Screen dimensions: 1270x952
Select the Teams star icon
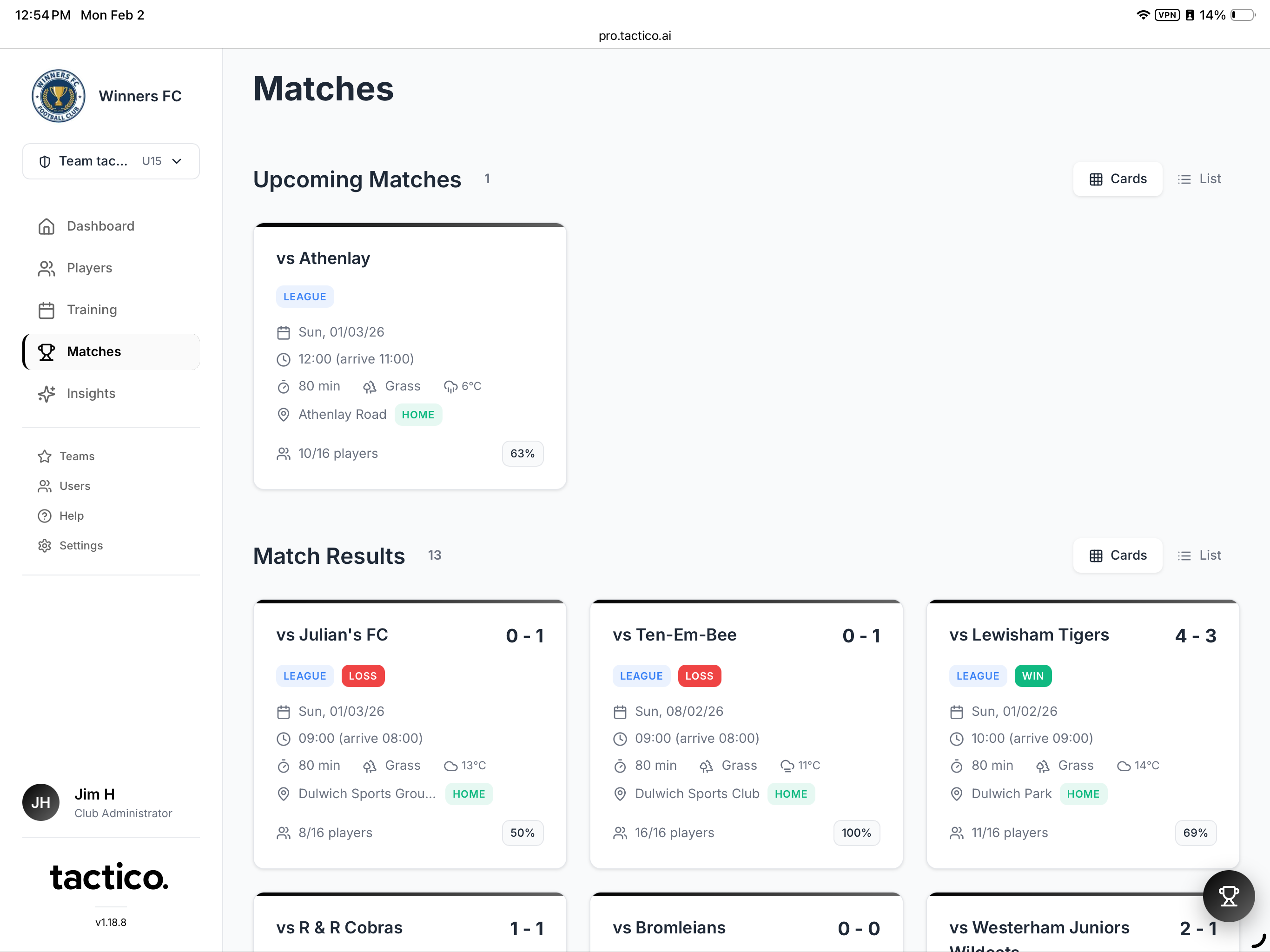[x=45, y=456]
